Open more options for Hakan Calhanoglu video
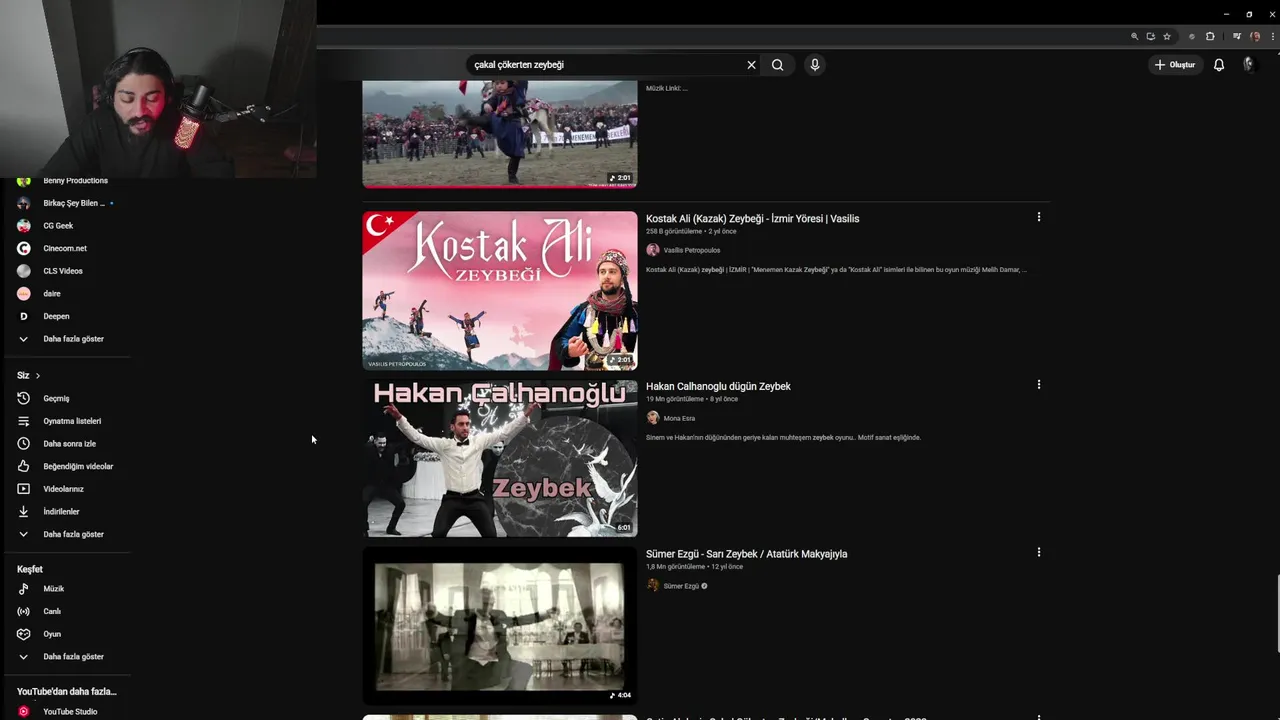 [1038, 385]
